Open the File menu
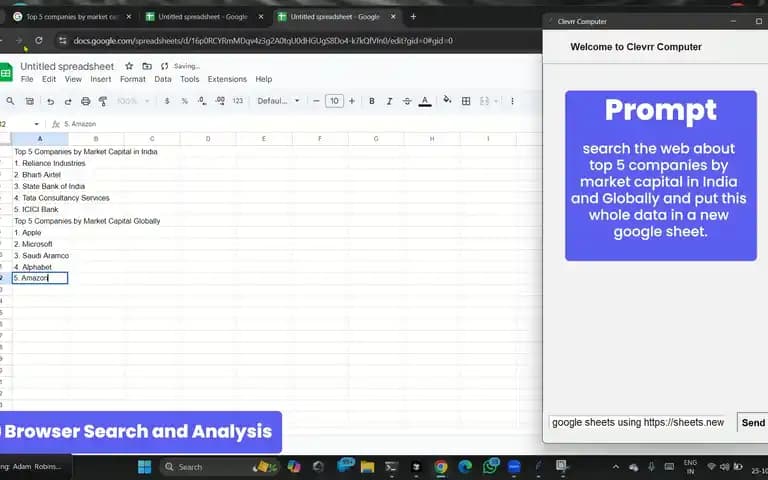 tap(27, 79)
